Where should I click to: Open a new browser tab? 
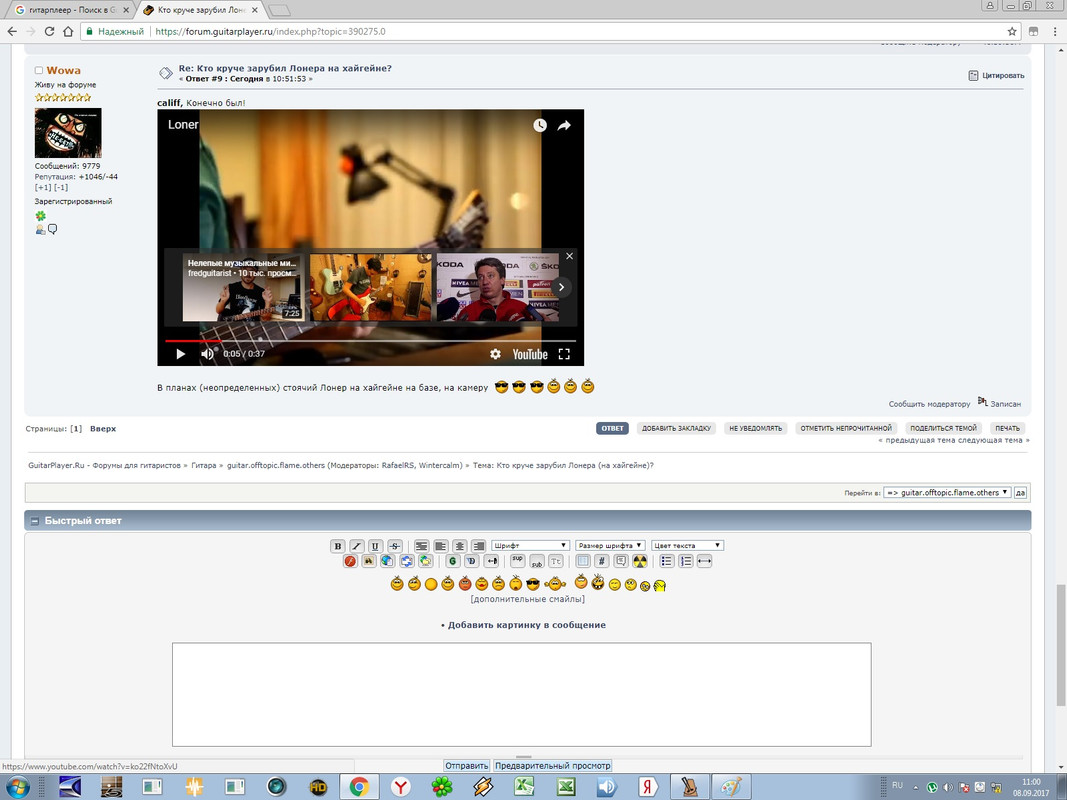[280, 10]
